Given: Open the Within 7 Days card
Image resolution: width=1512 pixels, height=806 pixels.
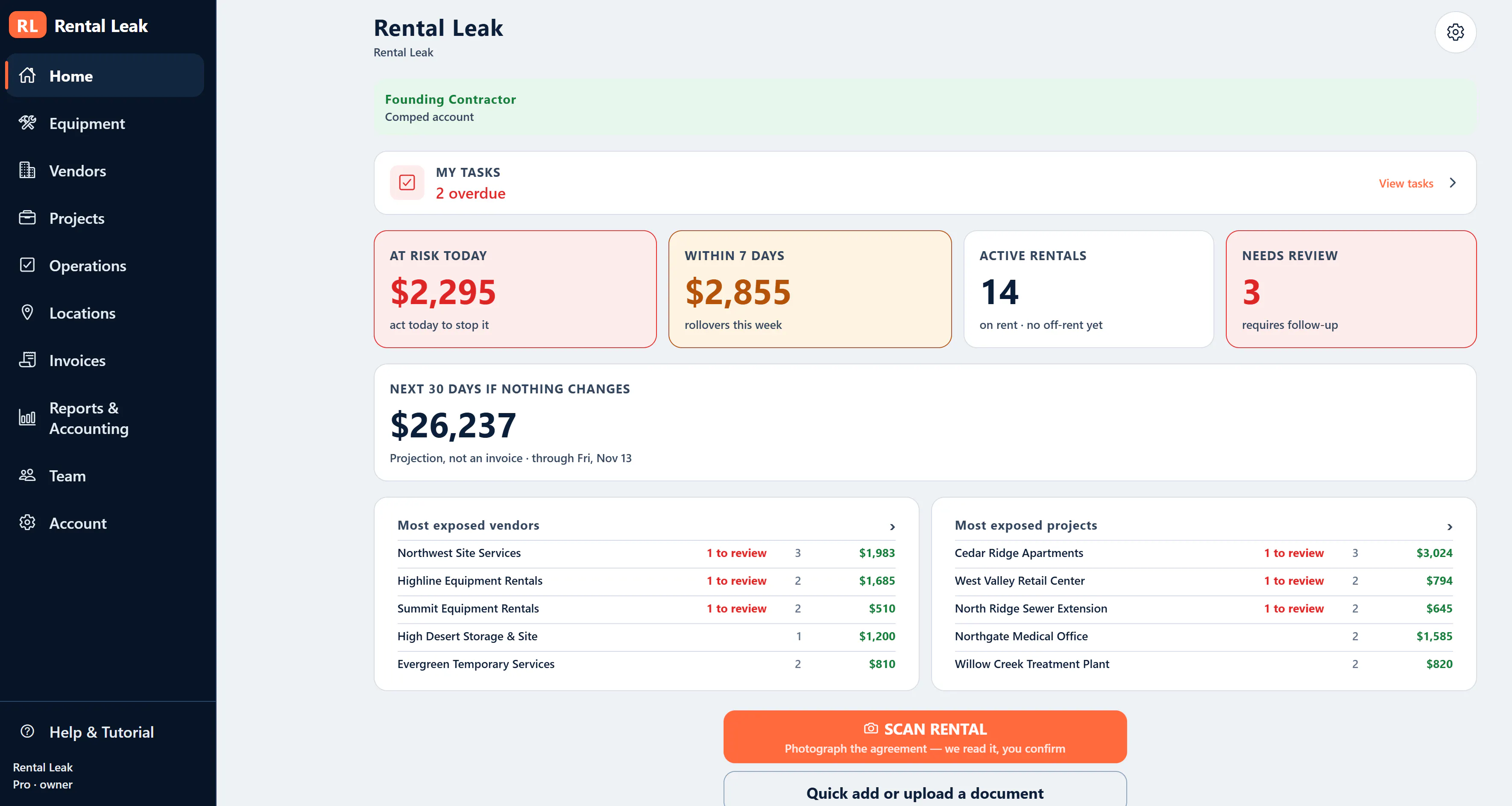Looking at the screenshot, I should [809, 289].
